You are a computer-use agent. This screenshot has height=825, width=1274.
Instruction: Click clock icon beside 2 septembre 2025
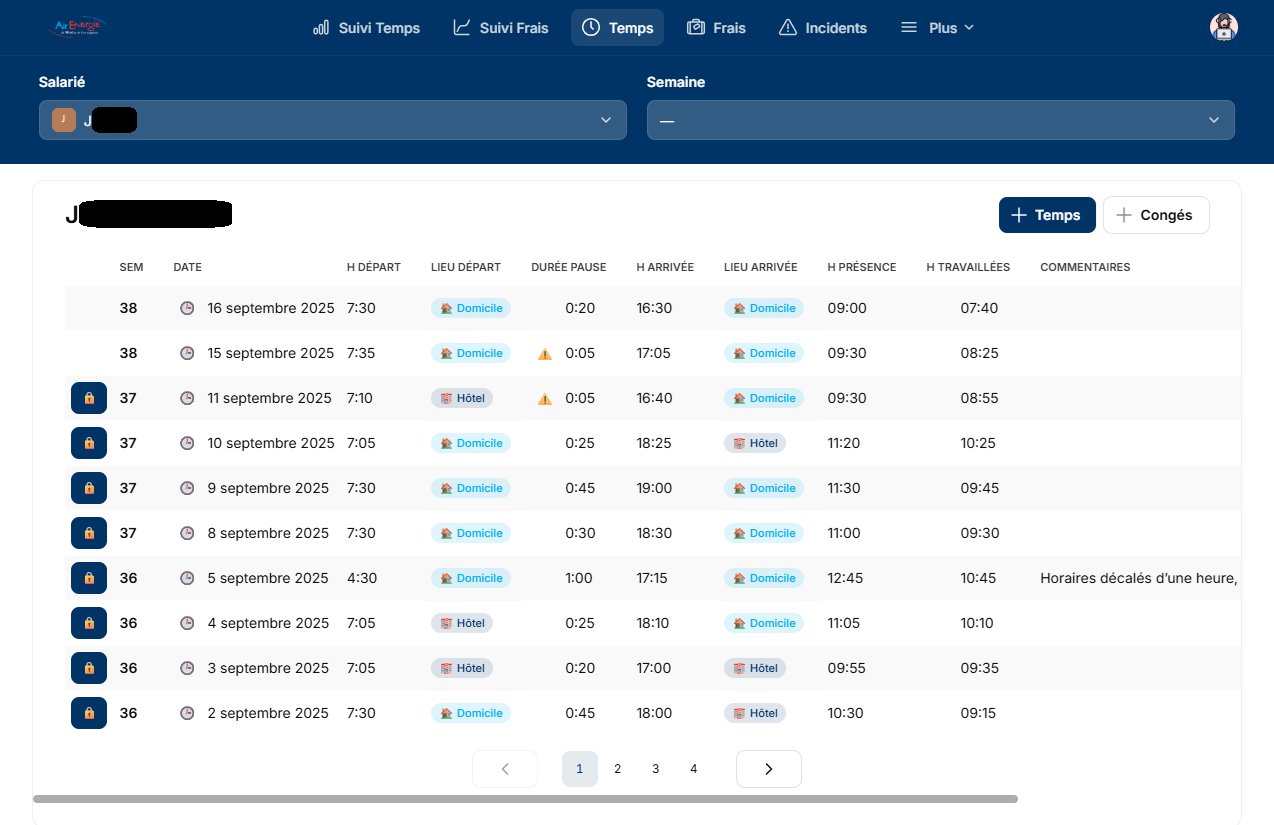187,713
